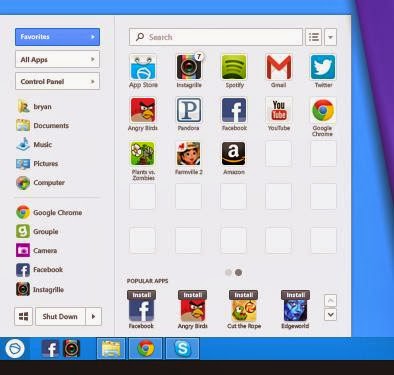Open Instagrille in the left app list
The width and height of the screenshot is (394, 375).
pyautogui.click(x=40, y=289)
